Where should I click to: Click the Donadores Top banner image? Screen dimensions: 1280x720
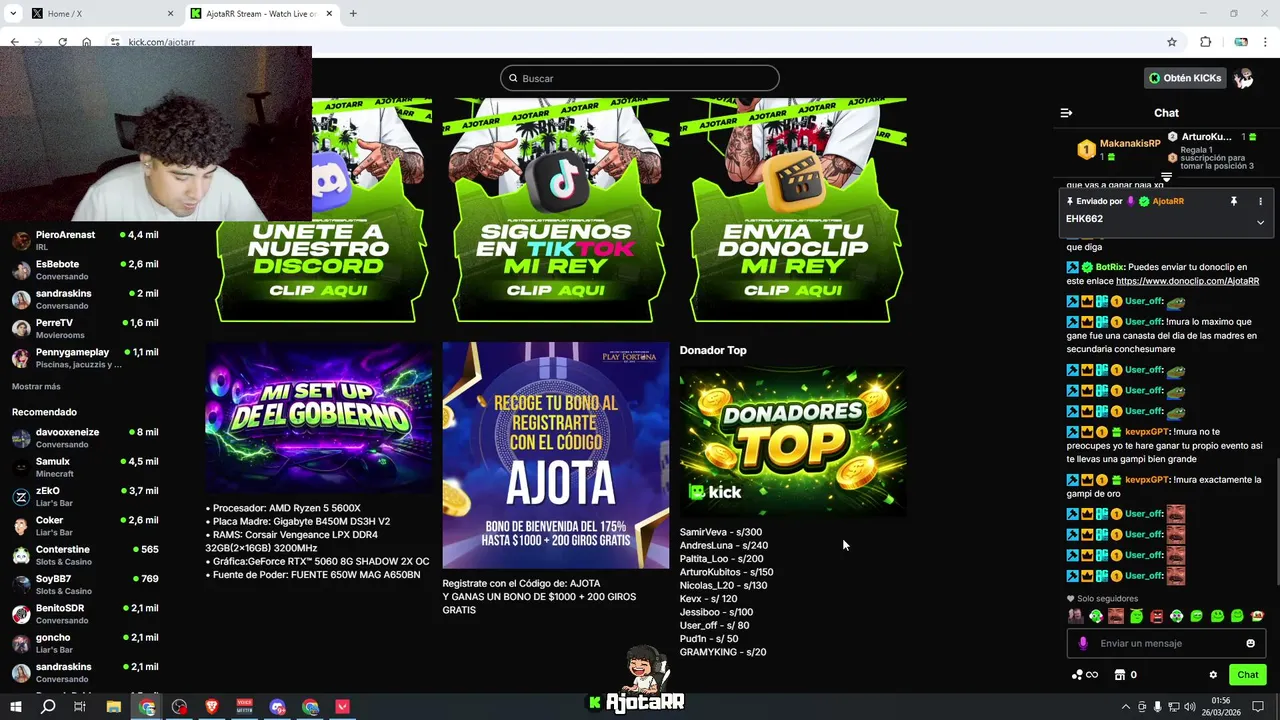click(x=793, y=441)
